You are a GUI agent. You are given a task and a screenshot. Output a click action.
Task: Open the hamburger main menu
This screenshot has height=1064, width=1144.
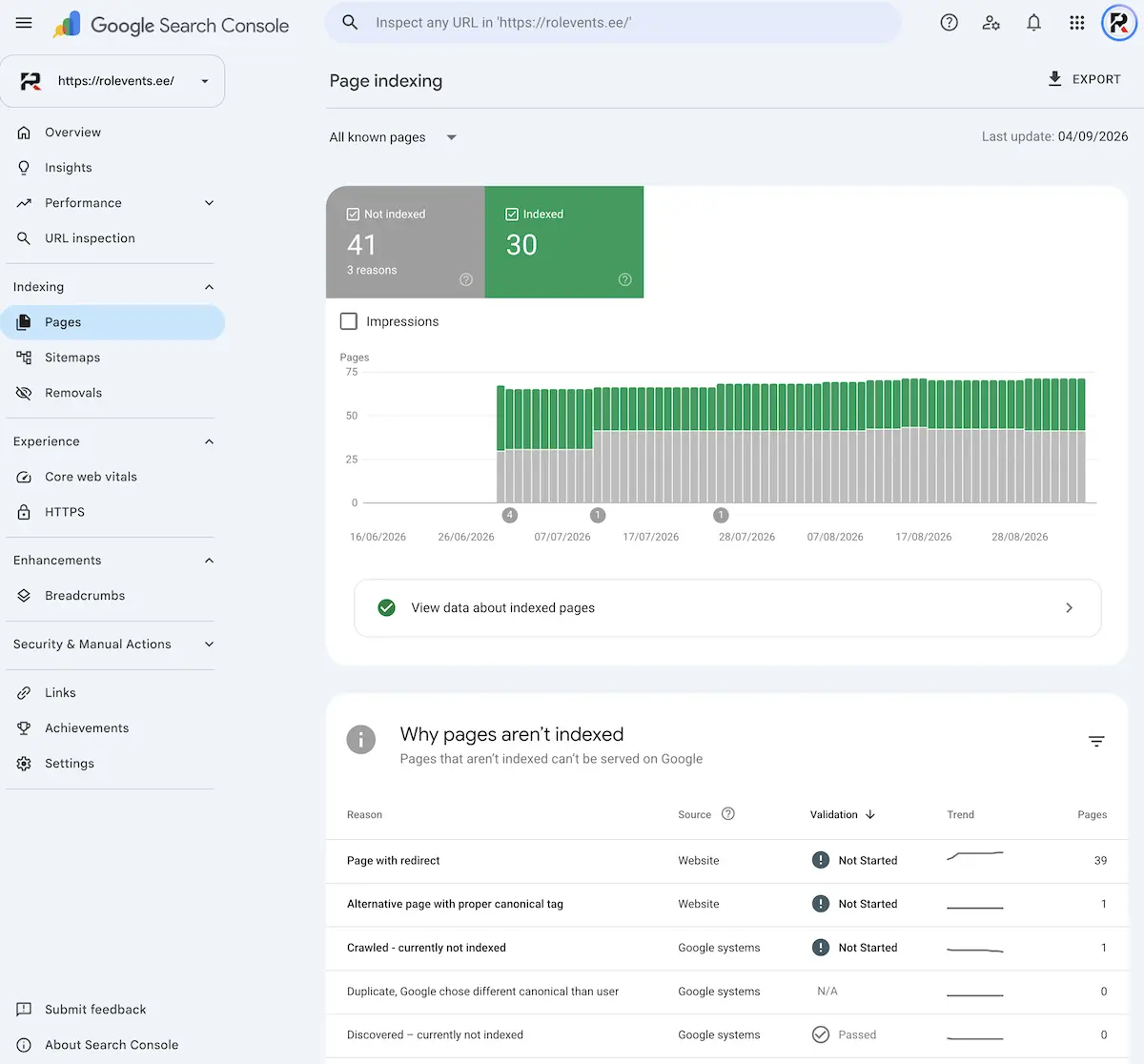(24, 23)
